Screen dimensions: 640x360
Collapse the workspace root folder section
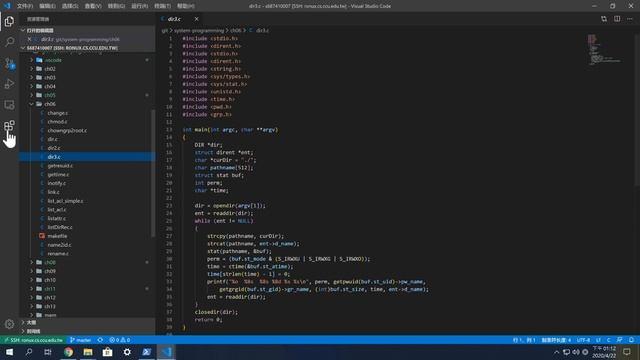click(x=87, y=48)
